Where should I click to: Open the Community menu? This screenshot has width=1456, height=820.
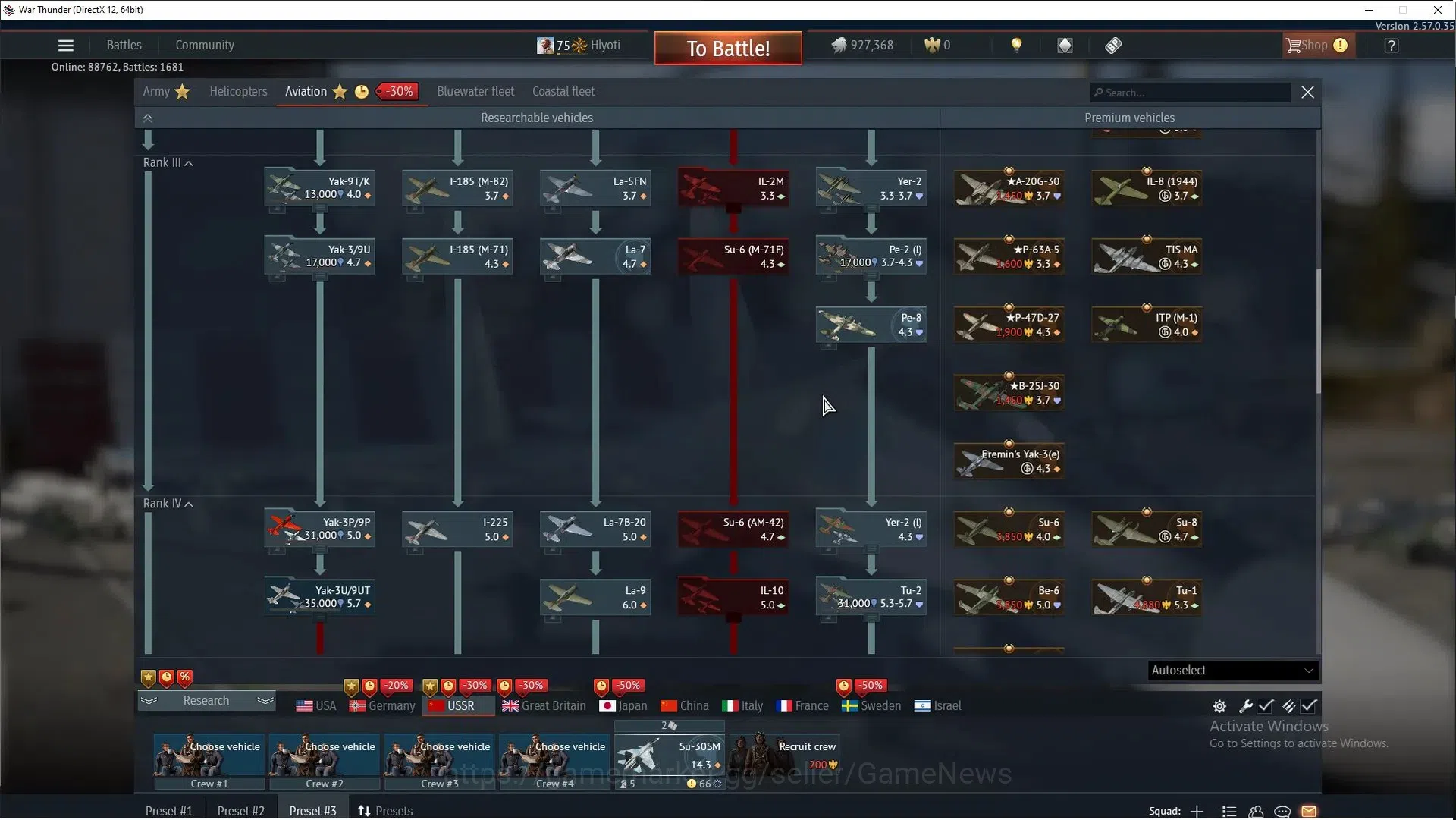(x=205, y=46)
